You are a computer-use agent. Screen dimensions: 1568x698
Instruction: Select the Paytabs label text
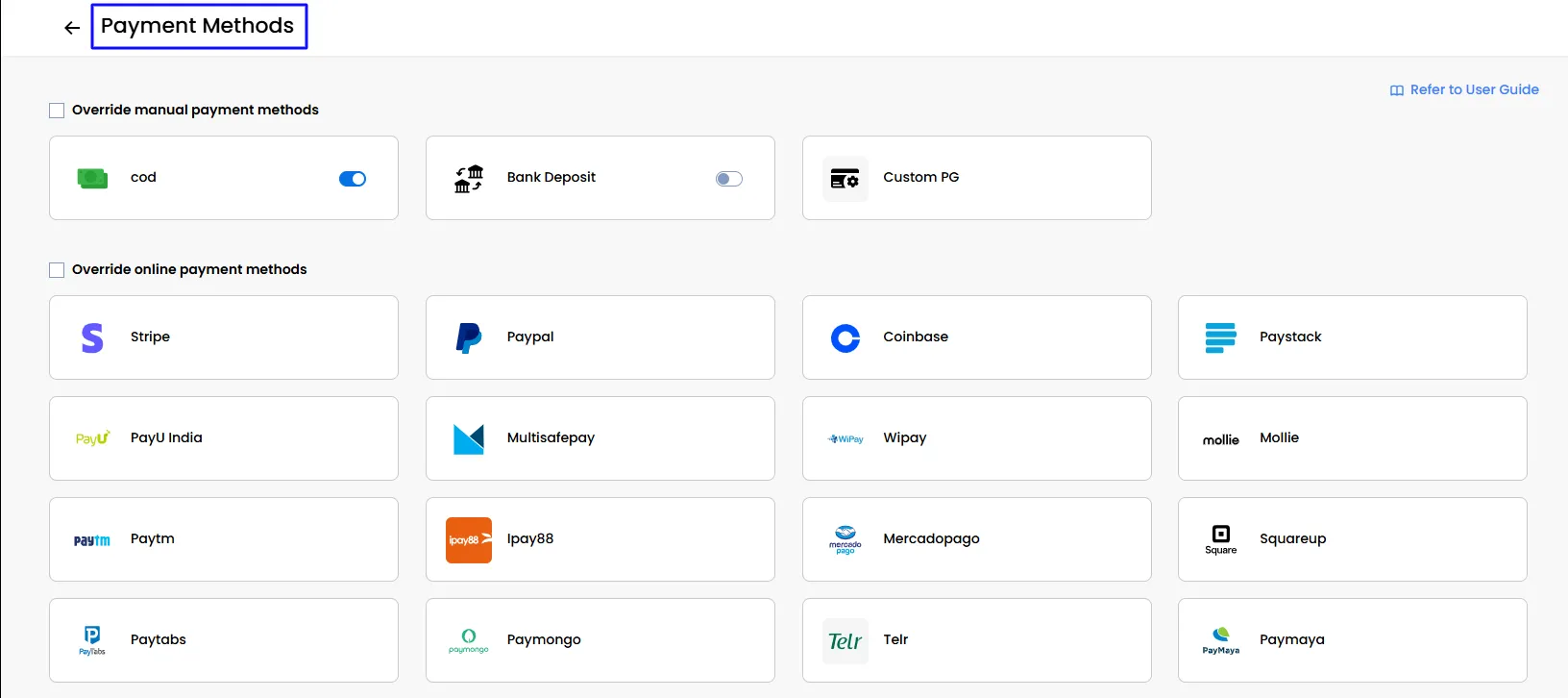click(159, 639)
